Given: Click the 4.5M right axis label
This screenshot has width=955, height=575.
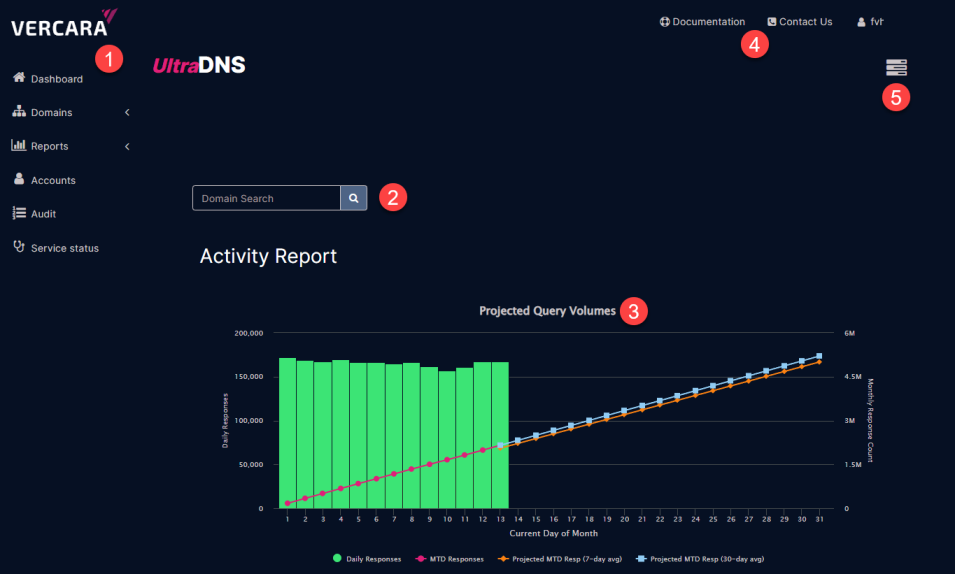Looking at the screenshot, I should pos(853,377).
